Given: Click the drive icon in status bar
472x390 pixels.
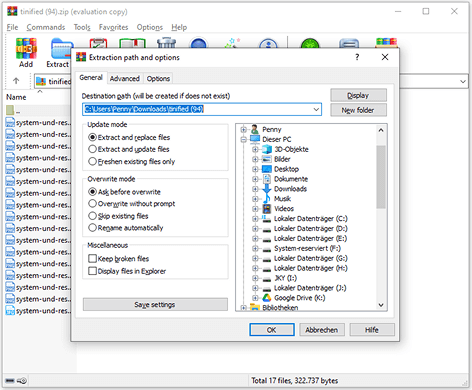Looking at the screenshot, I should click(x=10, y=380).
